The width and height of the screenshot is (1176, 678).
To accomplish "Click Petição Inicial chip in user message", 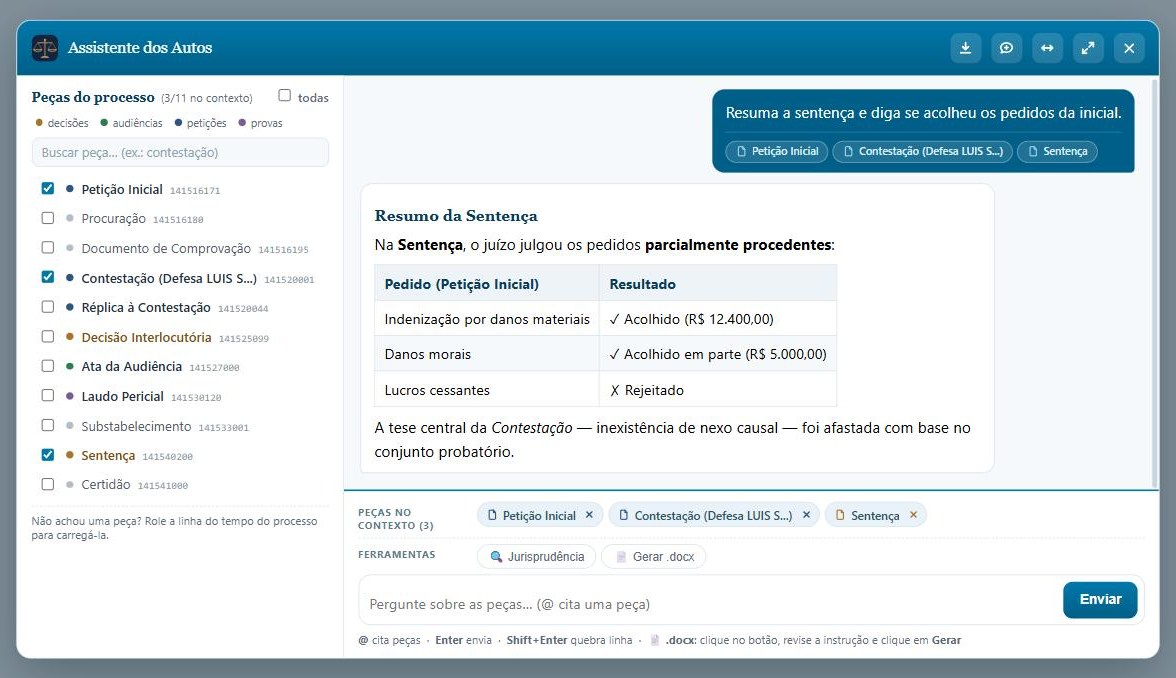I will coord(776,152).
